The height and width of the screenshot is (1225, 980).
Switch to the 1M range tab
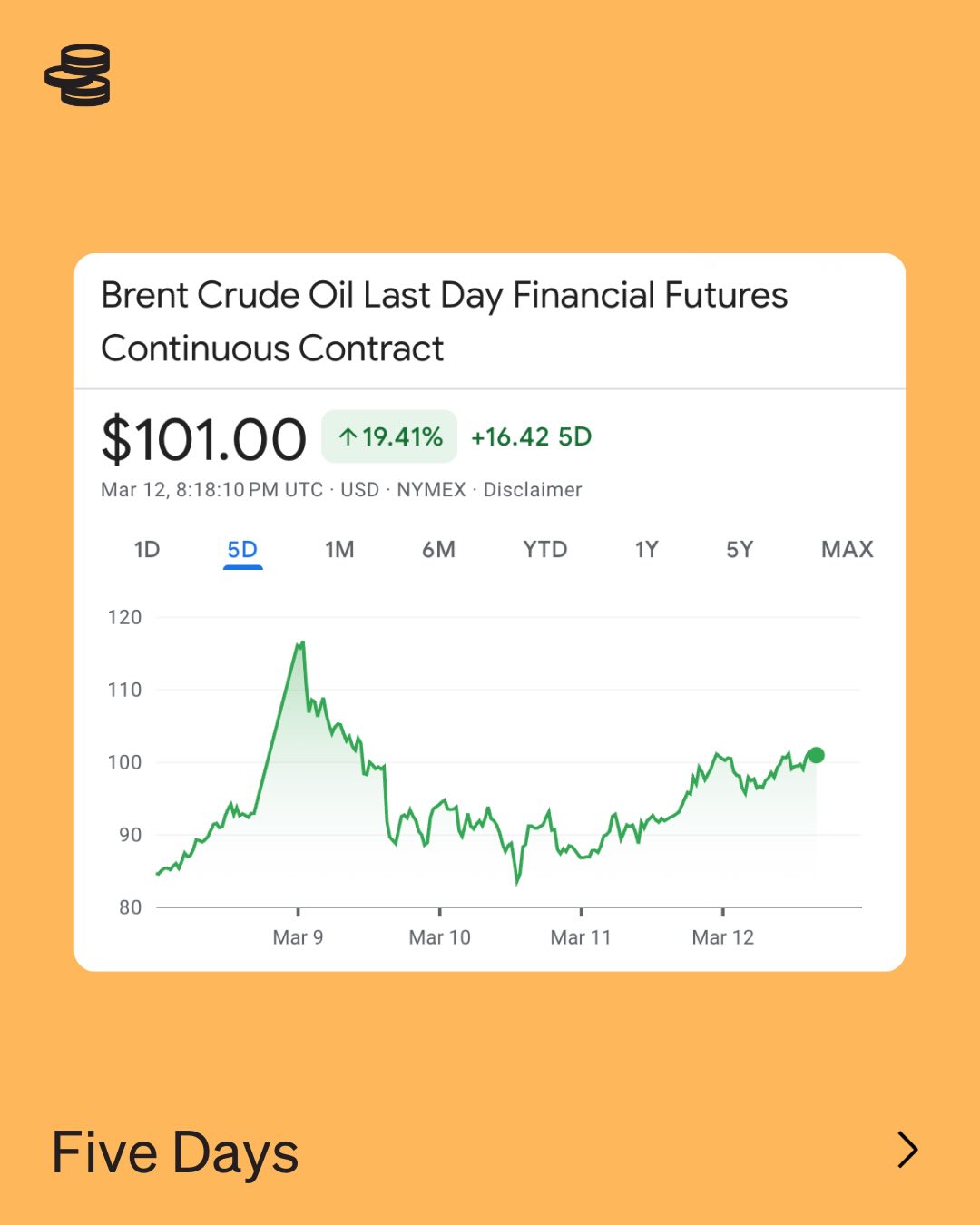tap(339, 550)
